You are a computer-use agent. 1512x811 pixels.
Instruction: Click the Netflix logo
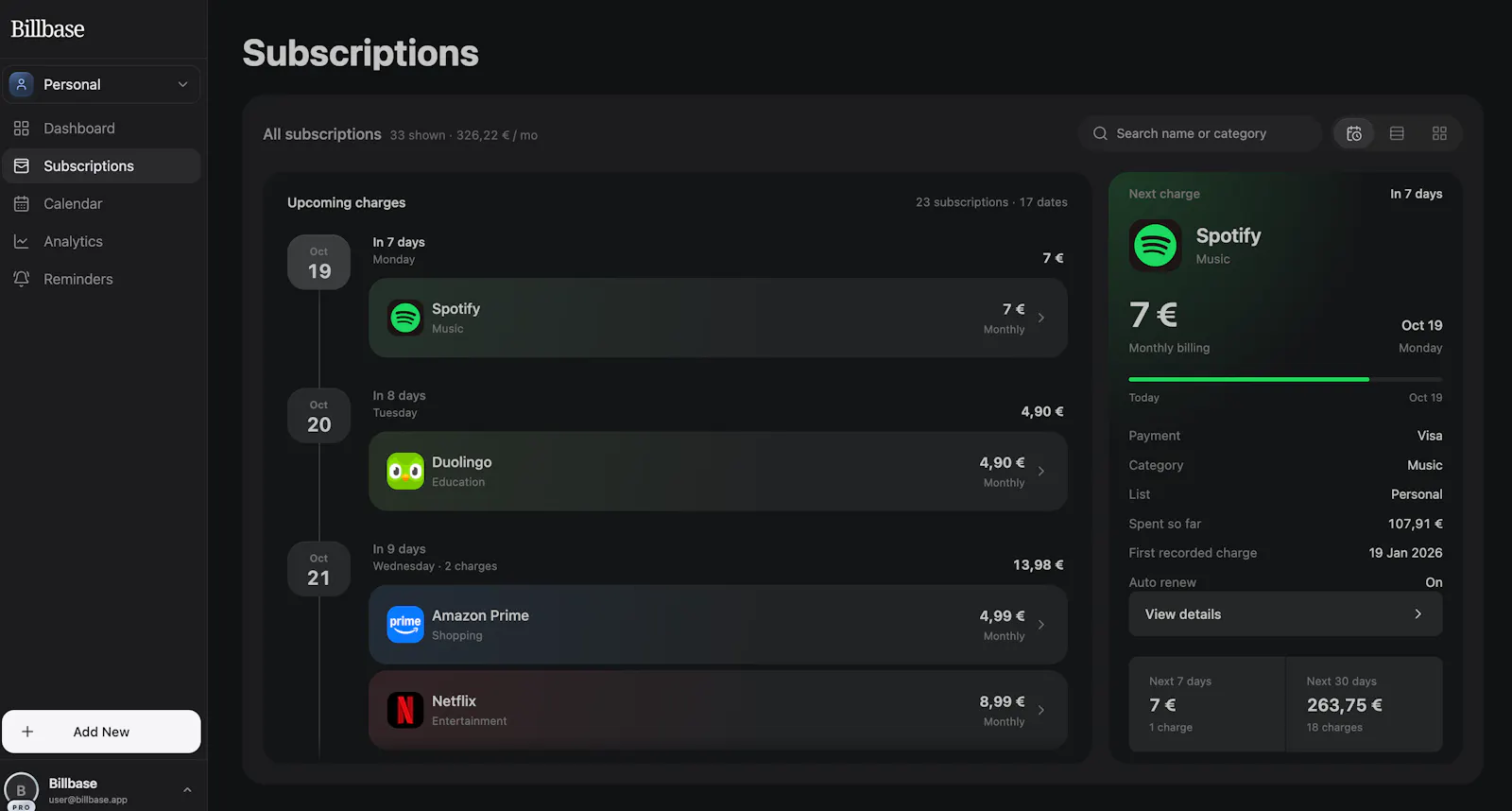[405, 710]
